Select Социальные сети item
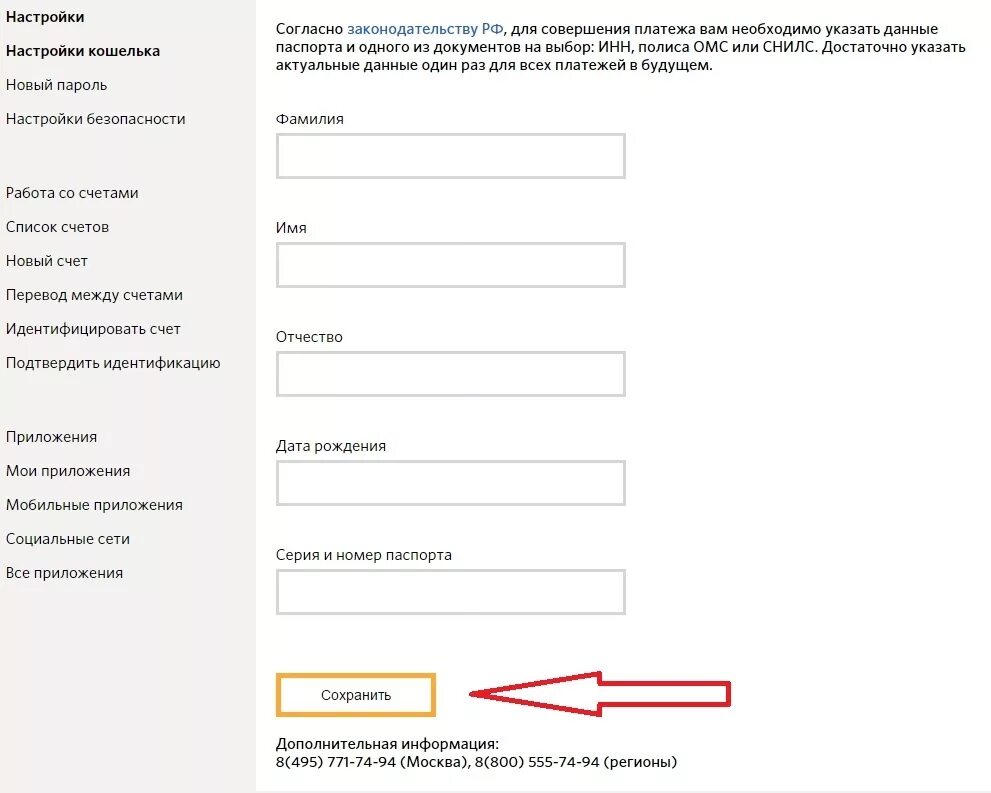 point(68,539)
